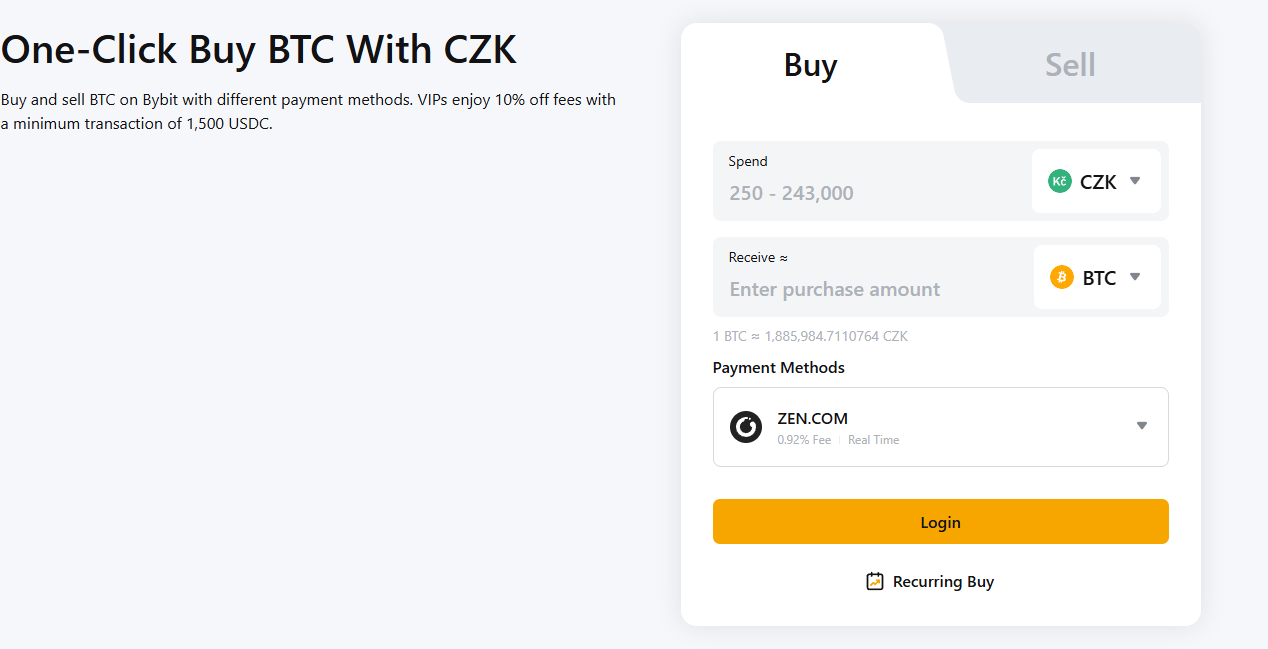Expand the BTC coin dropdown arrow
1268x649 pixels.
tap(1135, 277)
